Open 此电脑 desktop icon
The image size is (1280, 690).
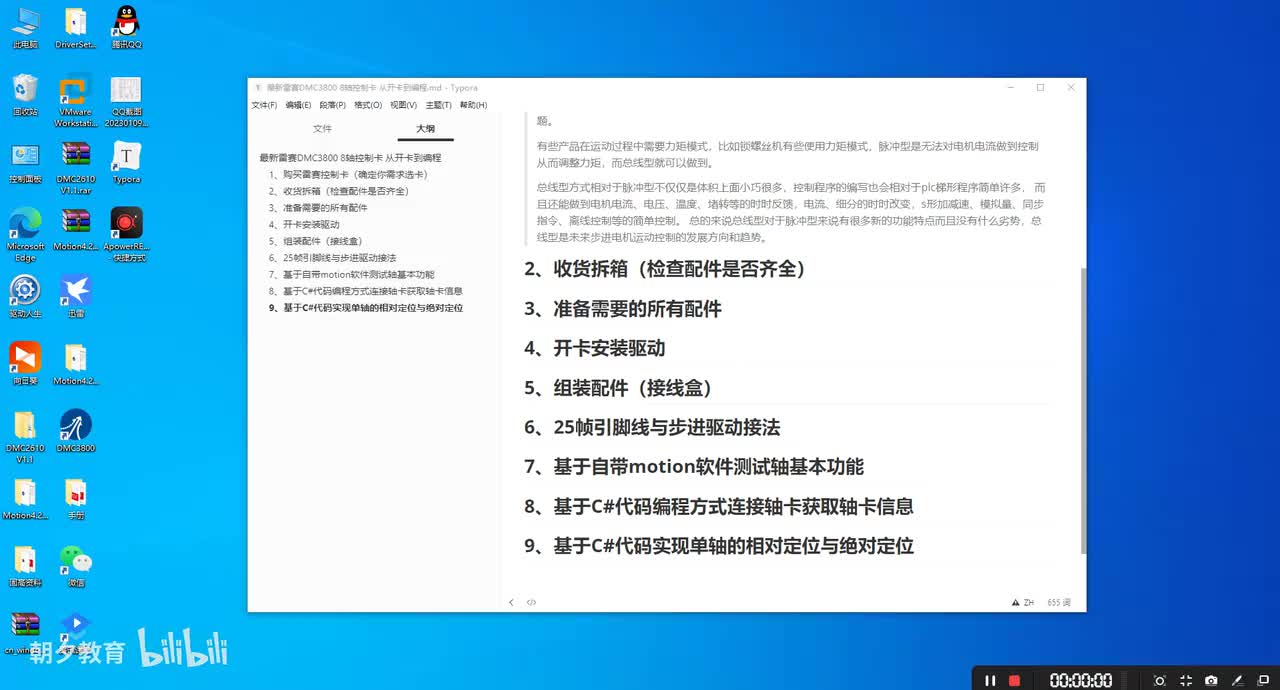pyautogui.click(x=25, y=28)
